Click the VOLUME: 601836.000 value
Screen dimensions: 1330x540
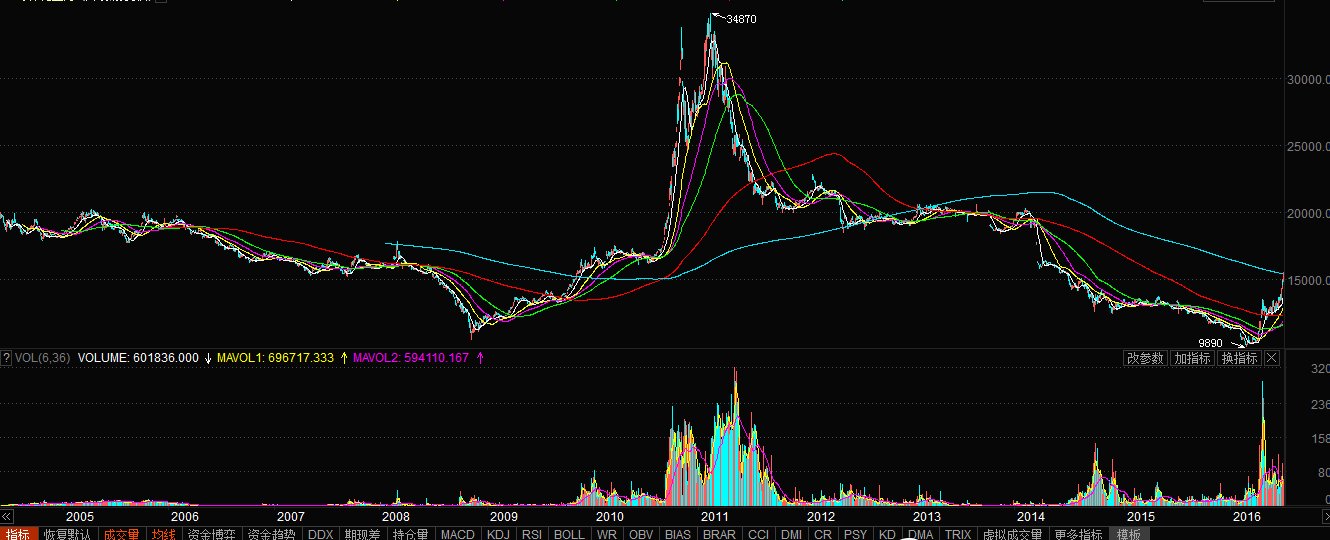point(138,358)
